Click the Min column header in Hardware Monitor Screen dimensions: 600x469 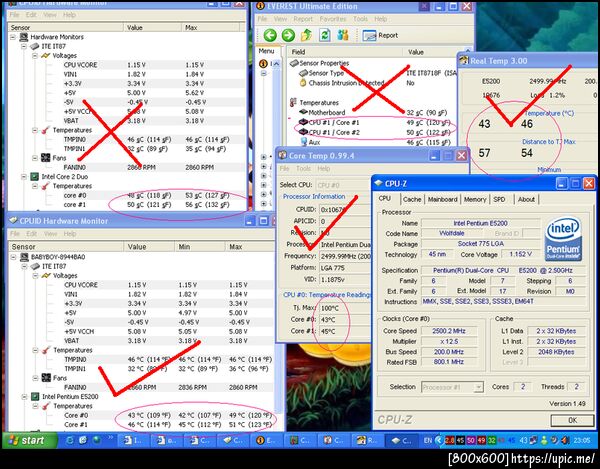click(200, 247)
